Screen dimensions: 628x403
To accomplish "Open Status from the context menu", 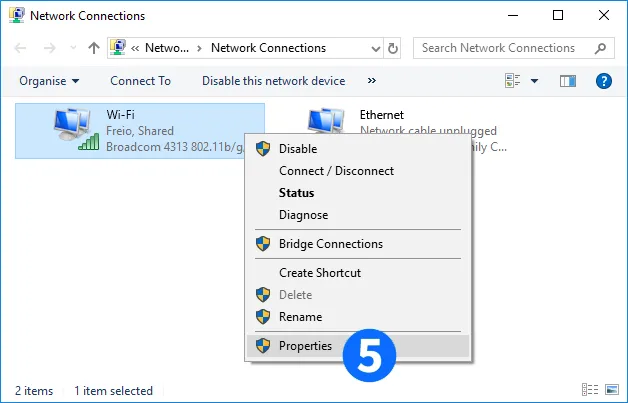I will pyautogui.click(x=358, y=193).
